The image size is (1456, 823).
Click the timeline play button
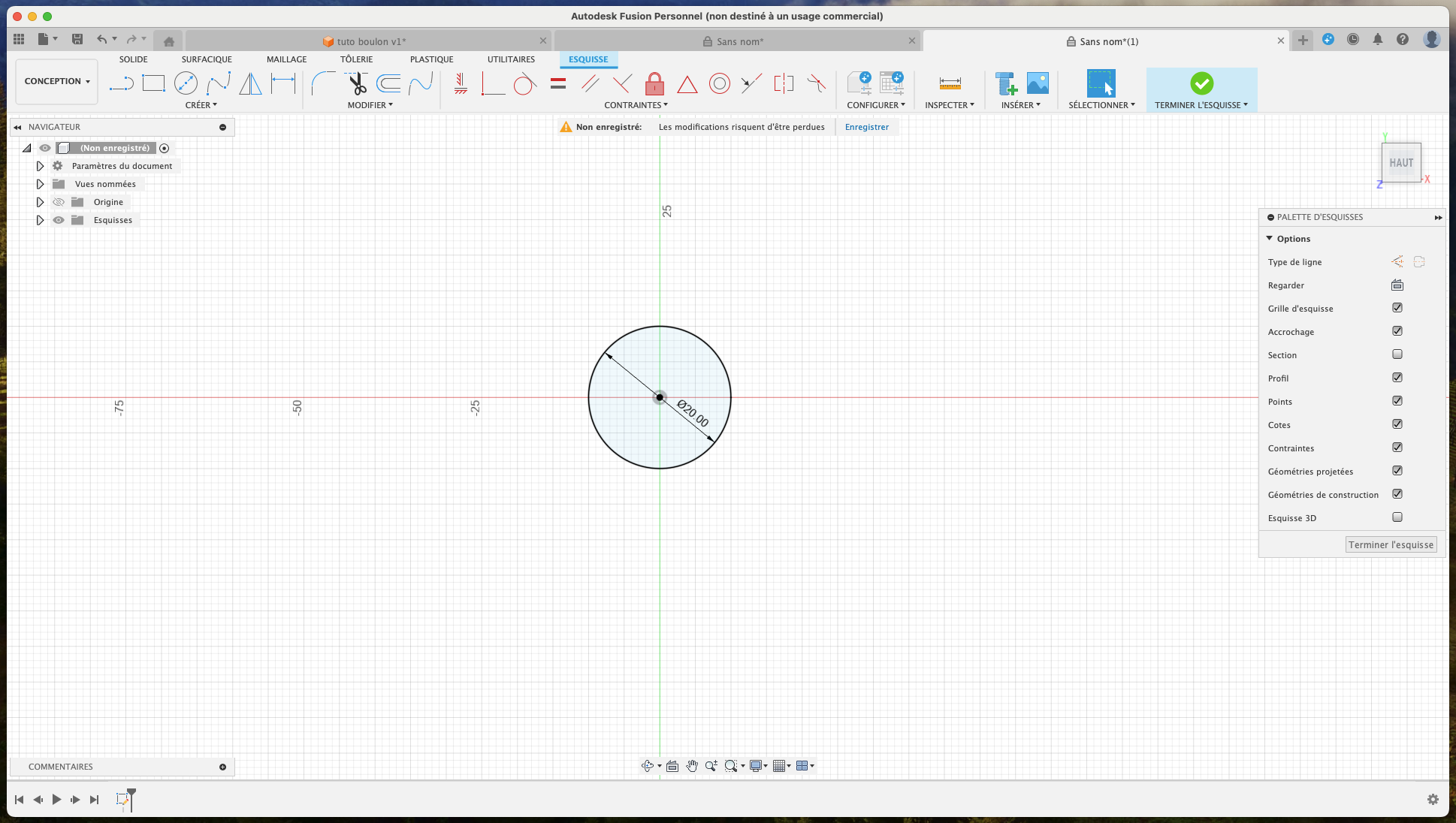coord(56,800)
